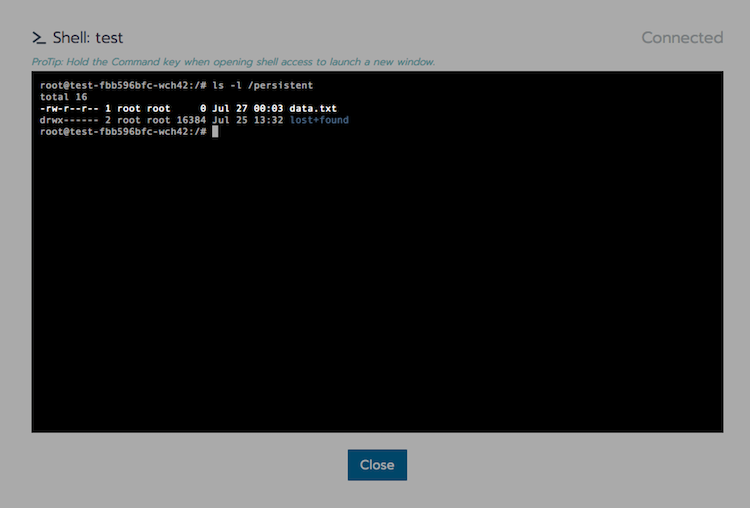Click the "Jul 27 00:03" timestamp
The image size is (750, 508).
pyautogui.click(x=247, y=108)
